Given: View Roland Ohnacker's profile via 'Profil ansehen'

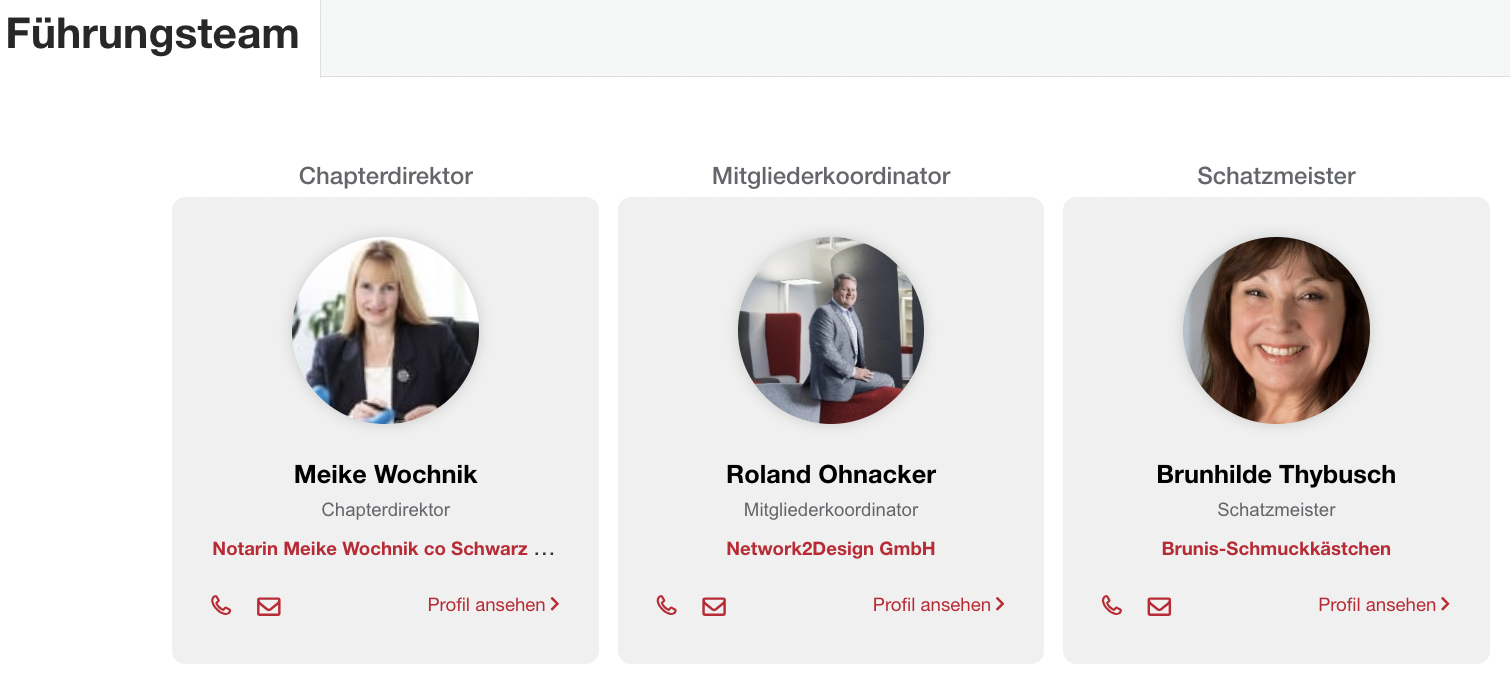Looking at the screenshot, I should 938,605.
